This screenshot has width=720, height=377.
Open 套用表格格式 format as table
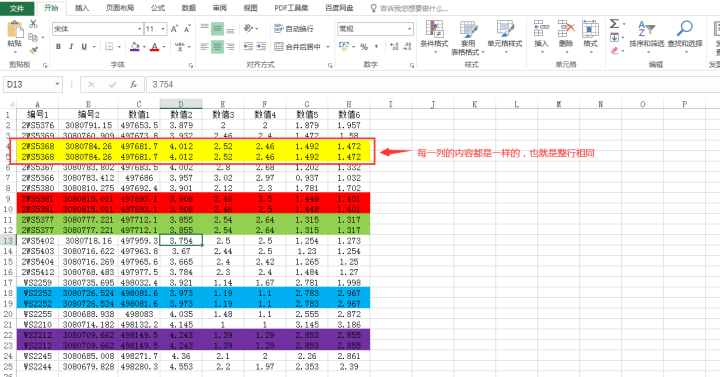click(x=468, y=38)
